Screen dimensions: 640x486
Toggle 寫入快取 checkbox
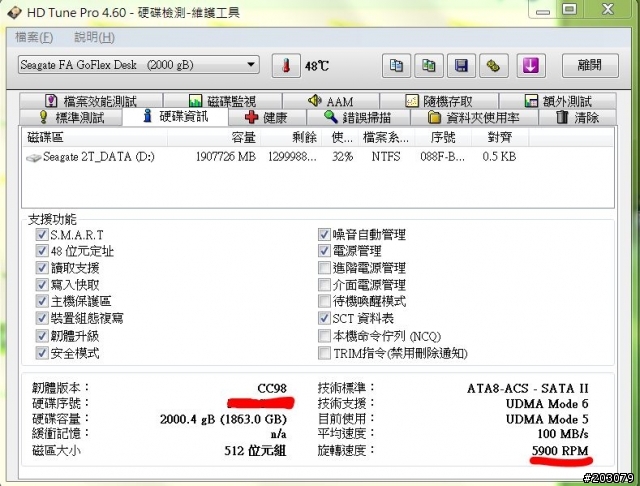click(41, 284)
